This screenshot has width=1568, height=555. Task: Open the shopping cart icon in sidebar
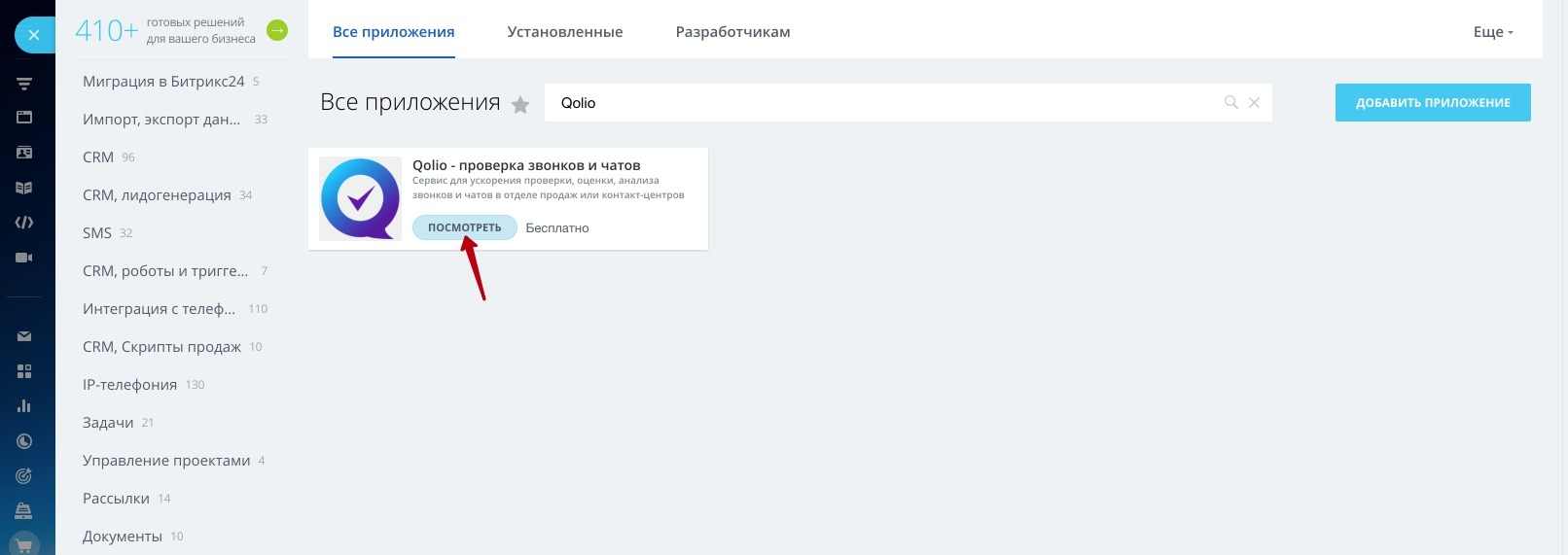(x=24, y=545)
